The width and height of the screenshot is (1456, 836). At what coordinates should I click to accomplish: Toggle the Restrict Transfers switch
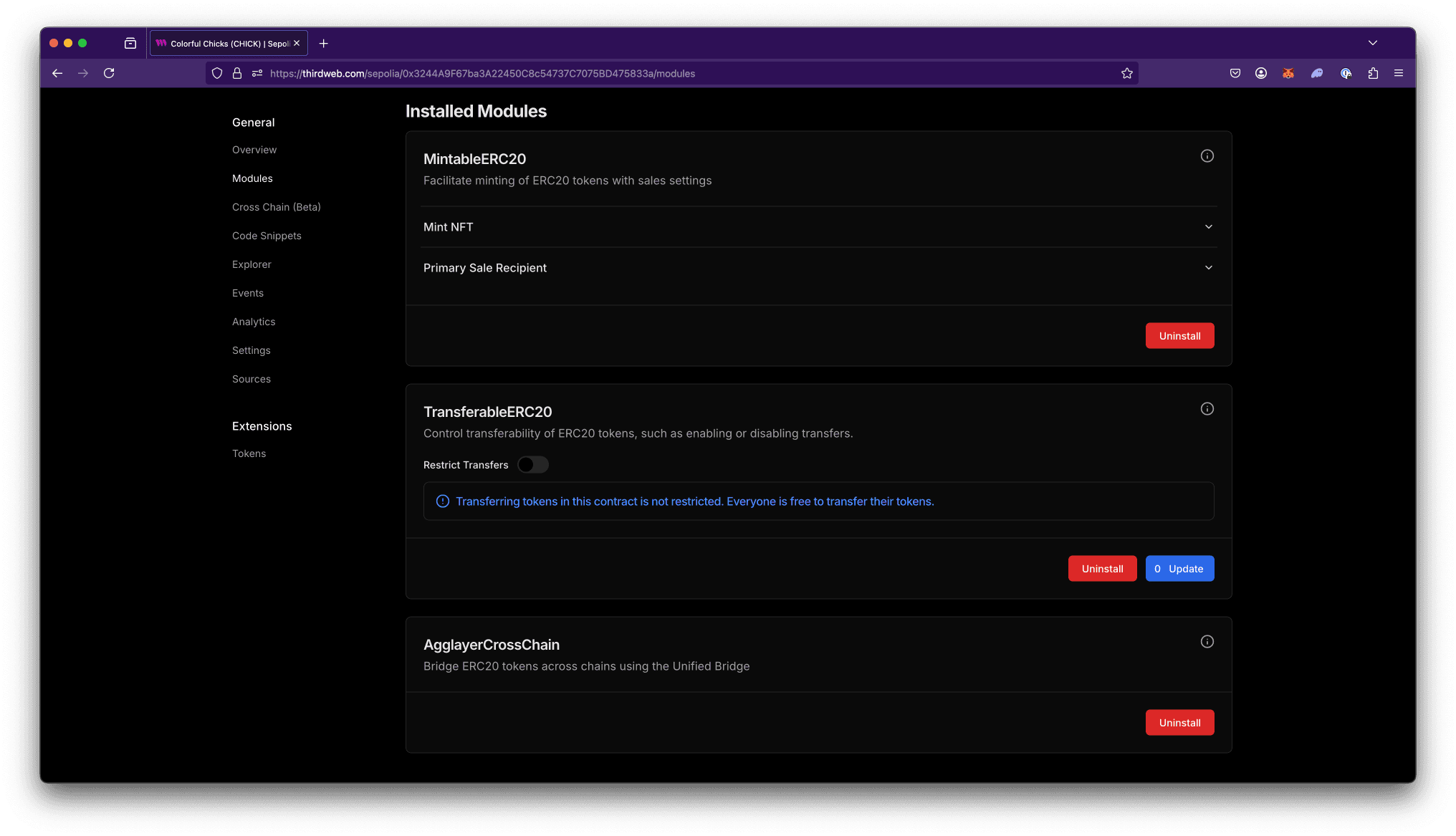(532, 465)
